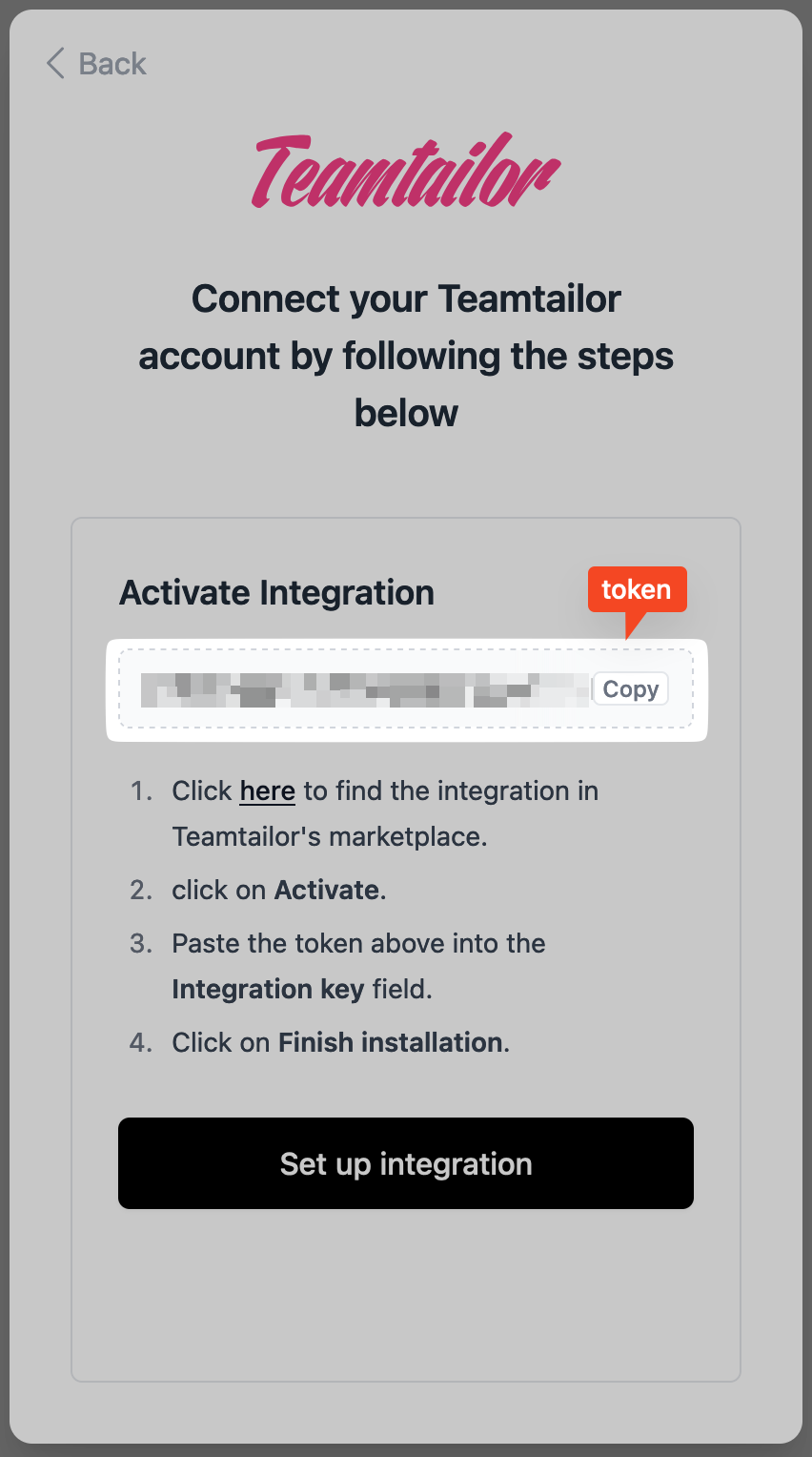This screenshot has height=1457, width=812.
Task: Click the orange "token" tooltip badge
Action: 637,590
